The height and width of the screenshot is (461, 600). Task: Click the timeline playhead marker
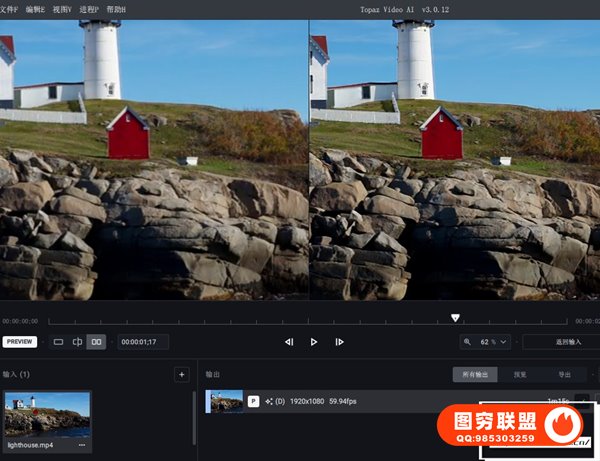[455, 318]
